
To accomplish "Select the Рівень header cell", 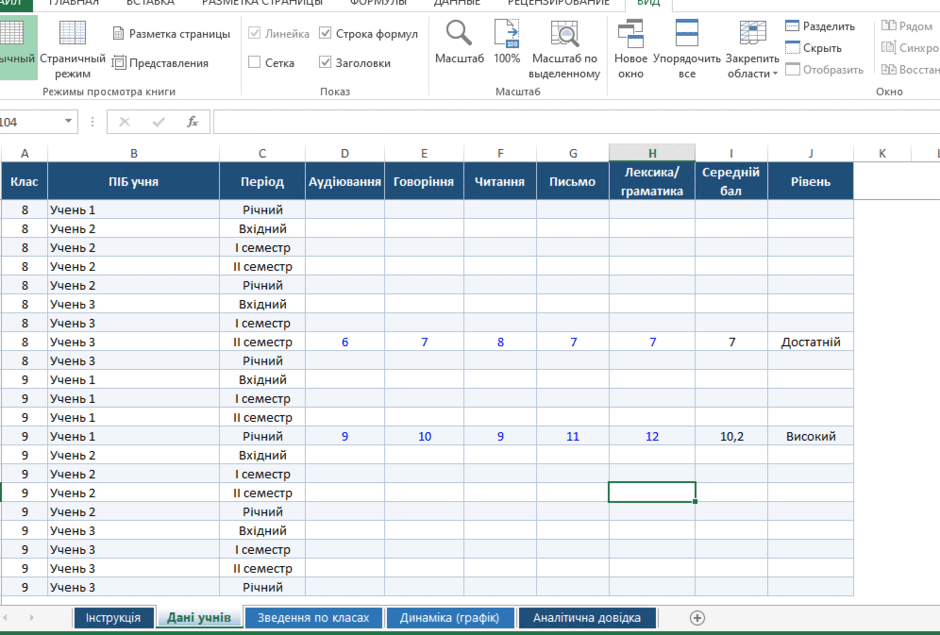I will pyautogui.click(x=811, y=181).
